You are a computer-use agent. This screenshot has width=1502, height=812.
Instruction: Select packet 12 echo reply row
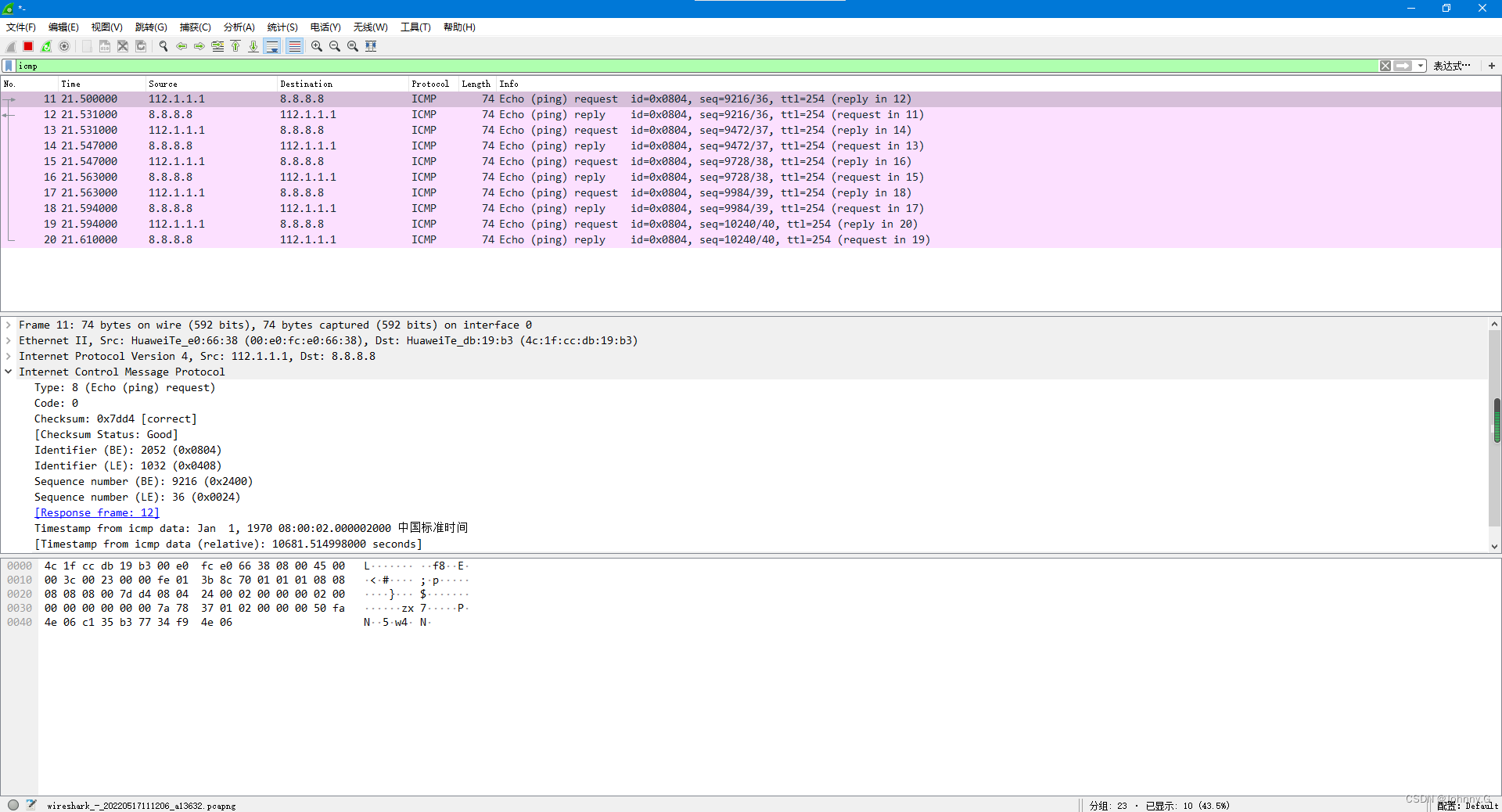751,114
